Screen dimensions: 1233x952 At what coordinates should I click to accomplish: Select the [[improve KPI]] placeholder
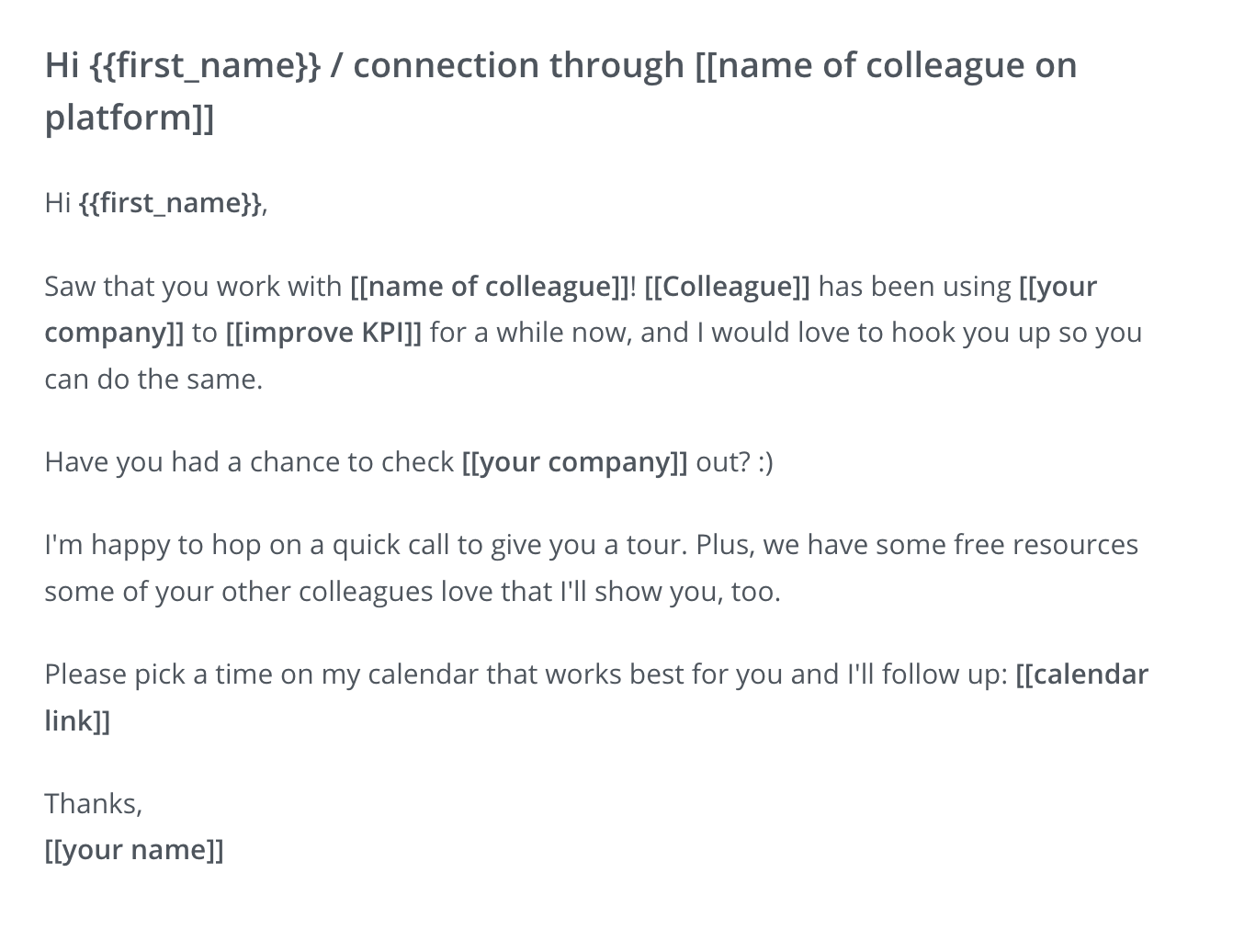(323, 332)
